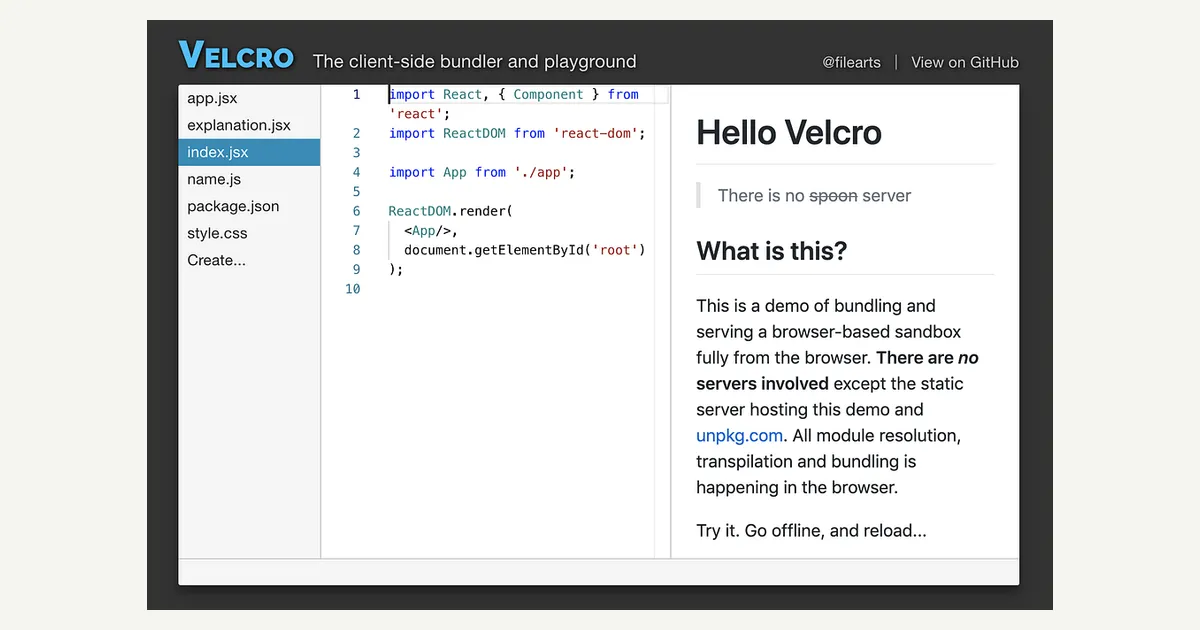This screenshot has height=630, width=1200.
Task: Open explanation.jsx file
Action: coord(249,125)
